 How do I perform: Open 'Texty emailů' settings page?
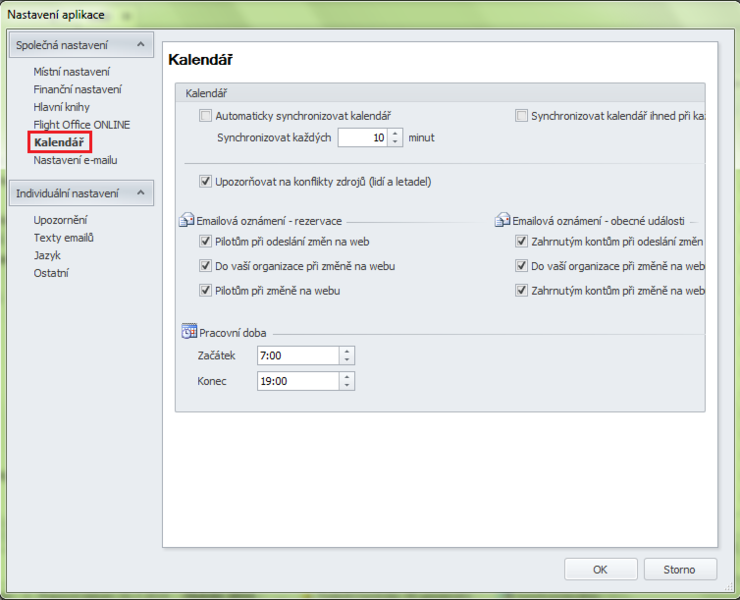point(63,237)
